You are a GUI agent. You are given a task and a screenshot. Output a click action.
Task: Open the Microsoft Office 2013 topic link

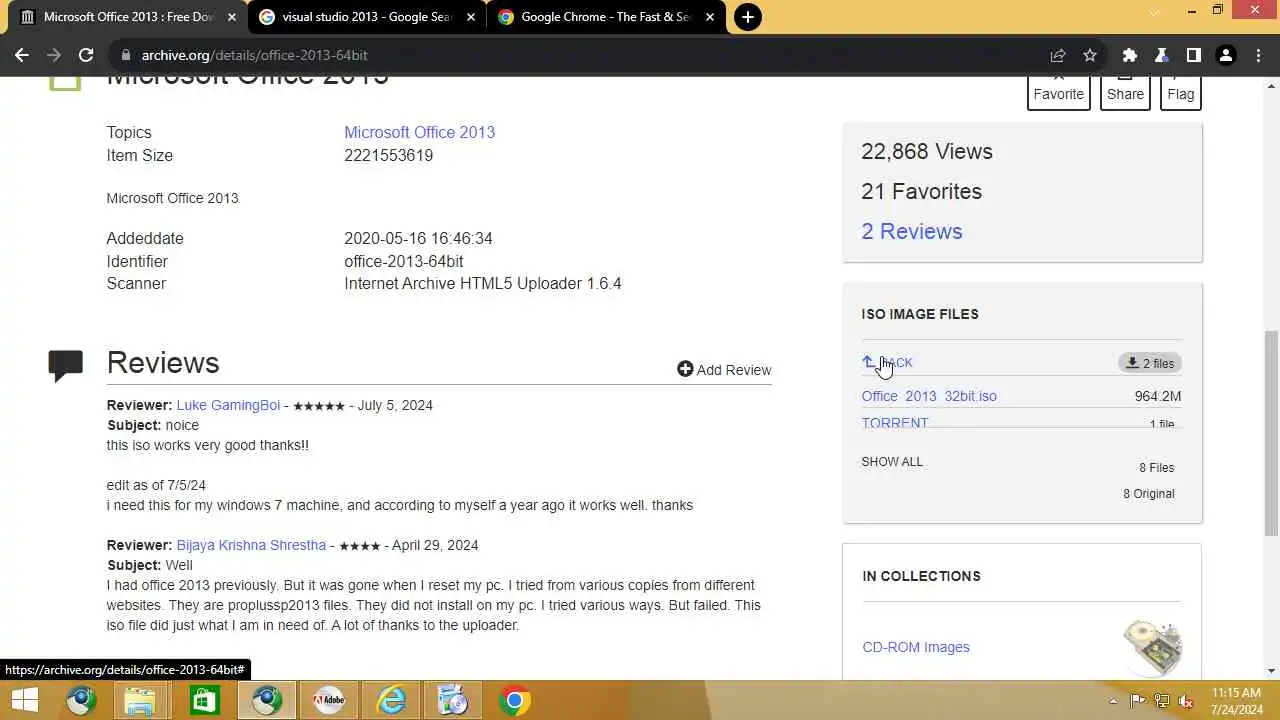pyautogui.click(x=419, y=132)
